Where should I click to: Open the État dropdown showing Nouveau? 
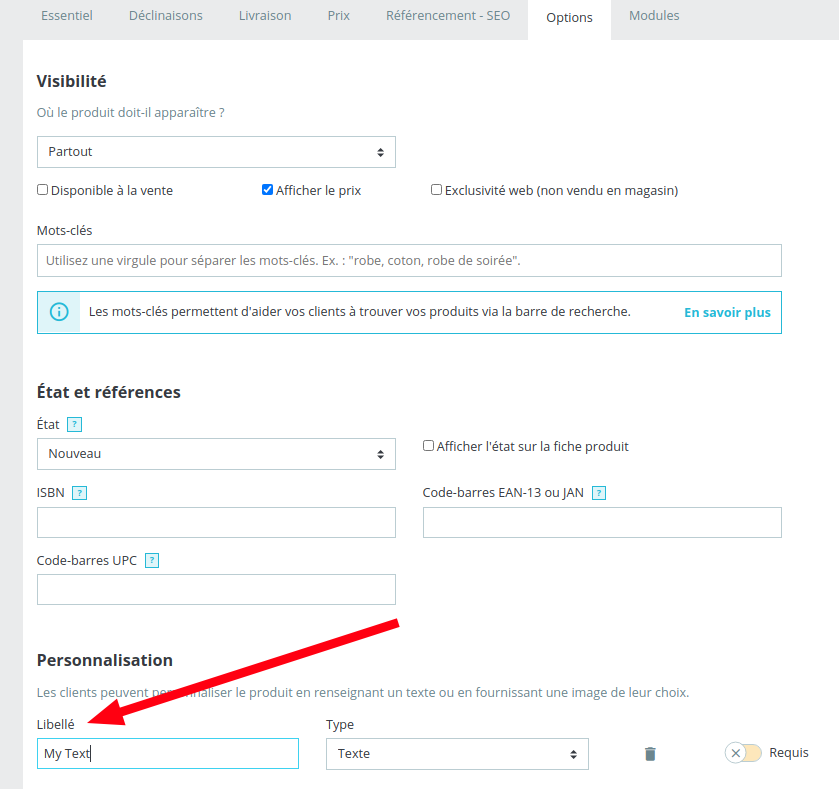216,454
